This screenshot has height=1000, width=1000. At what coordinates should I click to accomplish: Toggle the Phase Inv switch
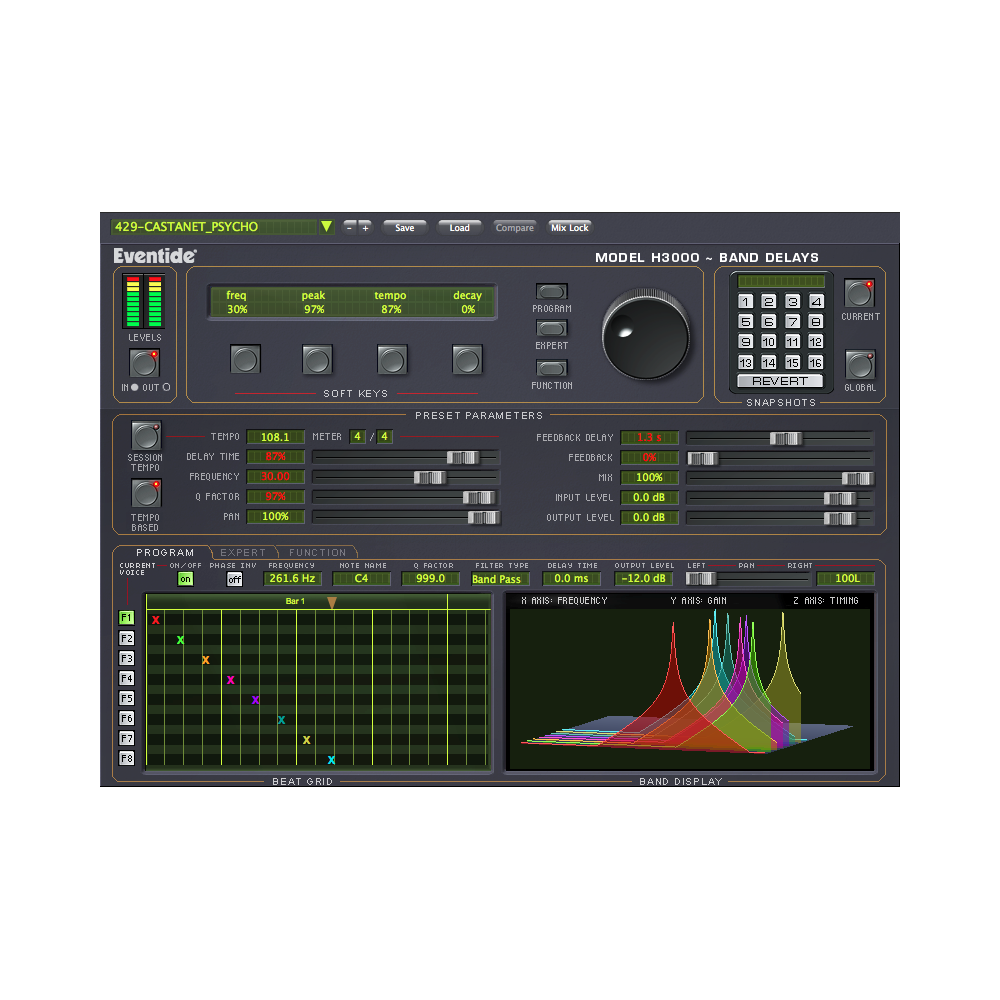click(233, 578)
